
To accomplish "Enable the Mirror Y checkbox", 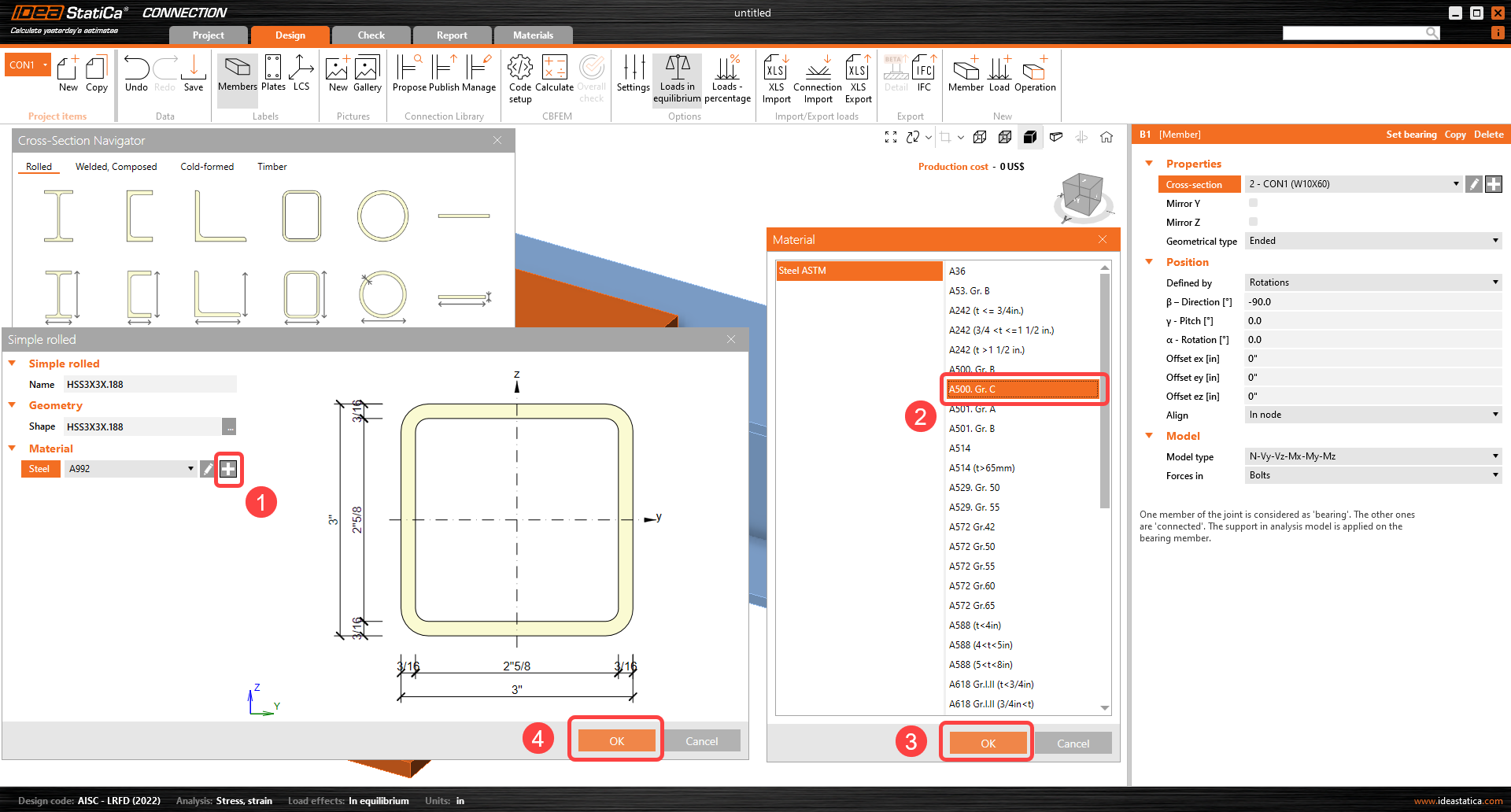I will point(1253,202).
